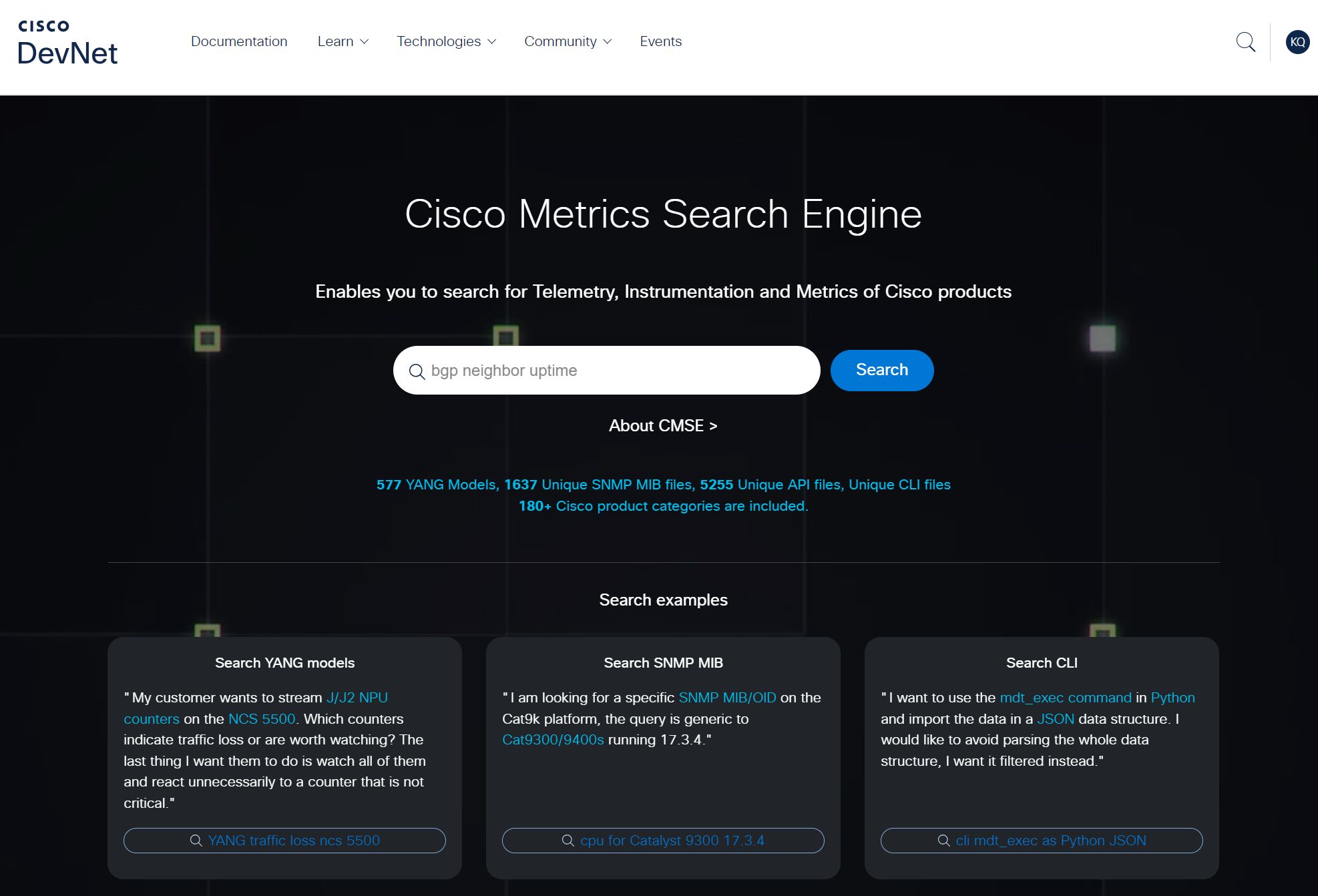Click the Cat9300/9400s link text
This screenshot has height=896, width=1318.
pos(553,740)
